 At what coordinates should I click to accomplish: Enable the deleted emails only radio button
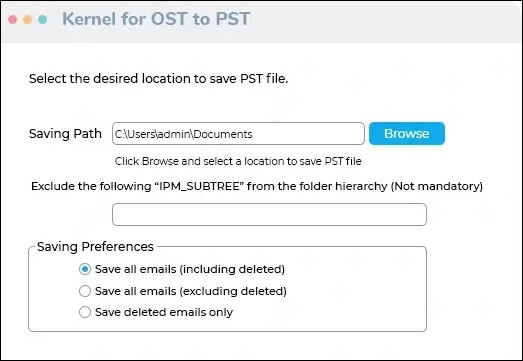pyautogui.click(x=85, y=312)
